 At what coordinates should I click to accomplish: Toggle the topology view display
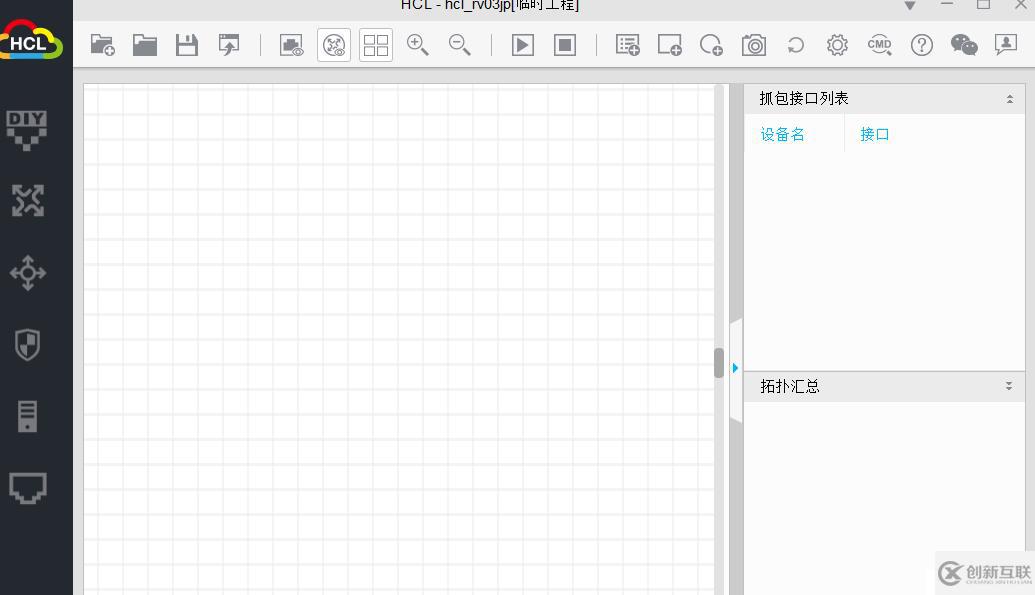334,45
